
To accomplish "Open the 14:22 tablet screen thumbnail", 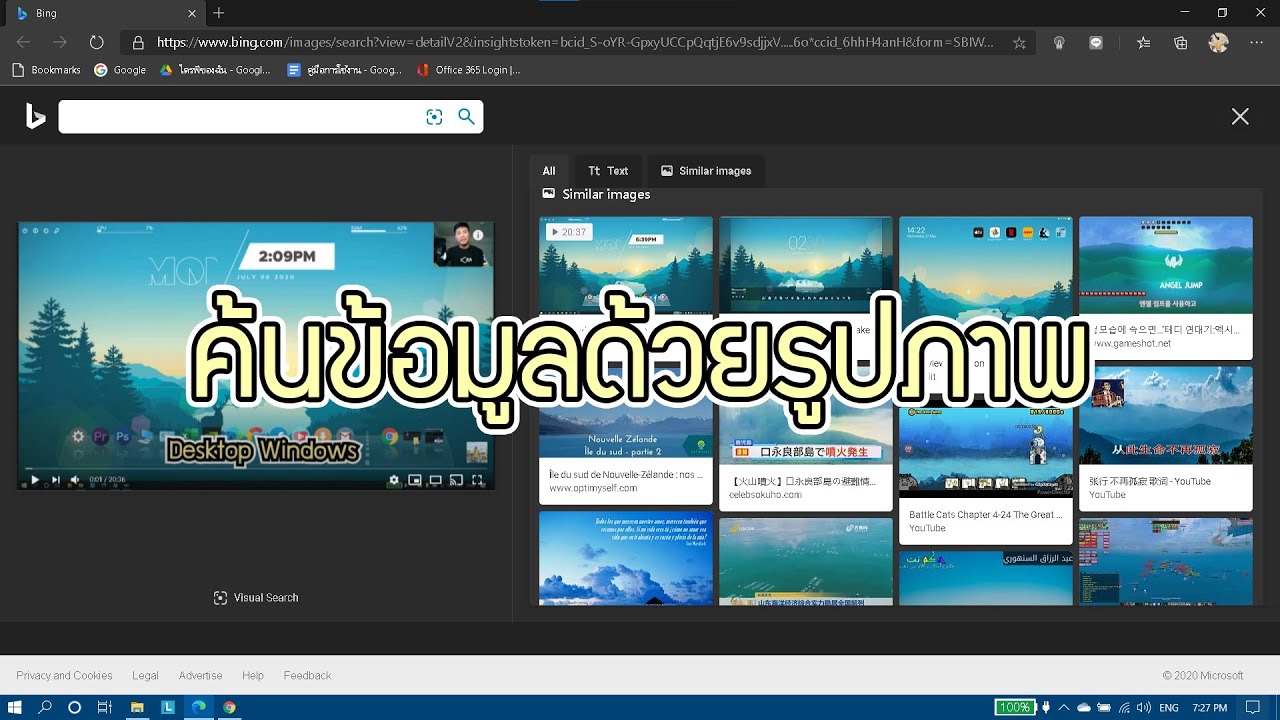I will pos(985,265).
